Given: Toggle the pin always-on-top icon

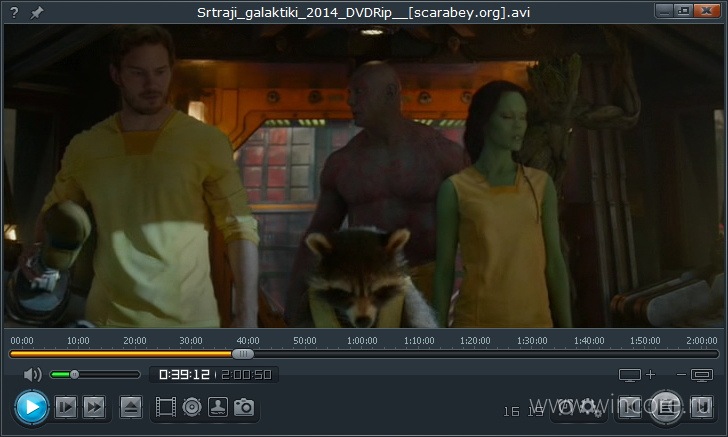Looking at the screenshot, I should tap(37, 13).
